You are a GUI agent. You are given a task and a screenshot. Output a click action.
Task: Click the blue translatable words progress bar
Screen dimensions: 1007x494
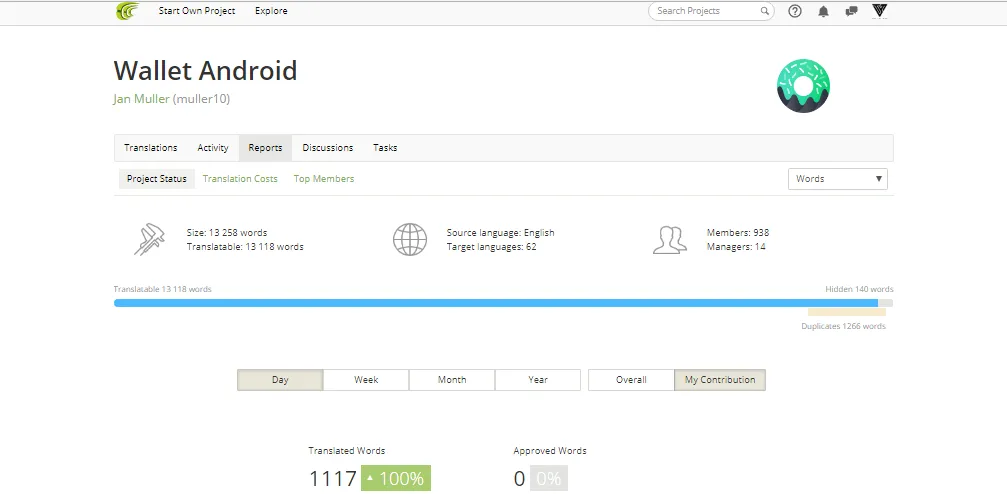pos(496,303)
